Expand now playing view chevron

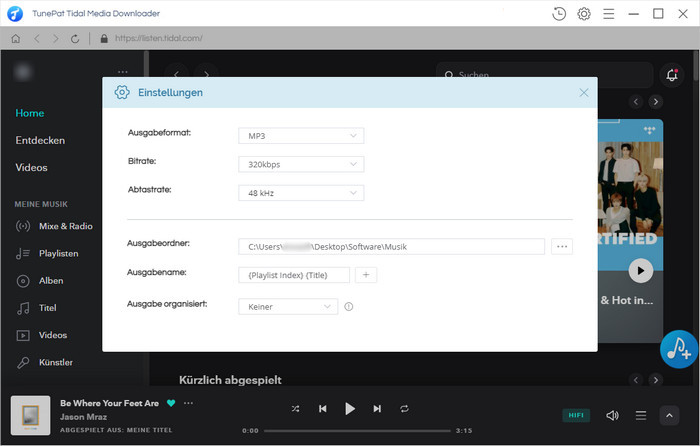pyautogui.click(x=669, y=416)
